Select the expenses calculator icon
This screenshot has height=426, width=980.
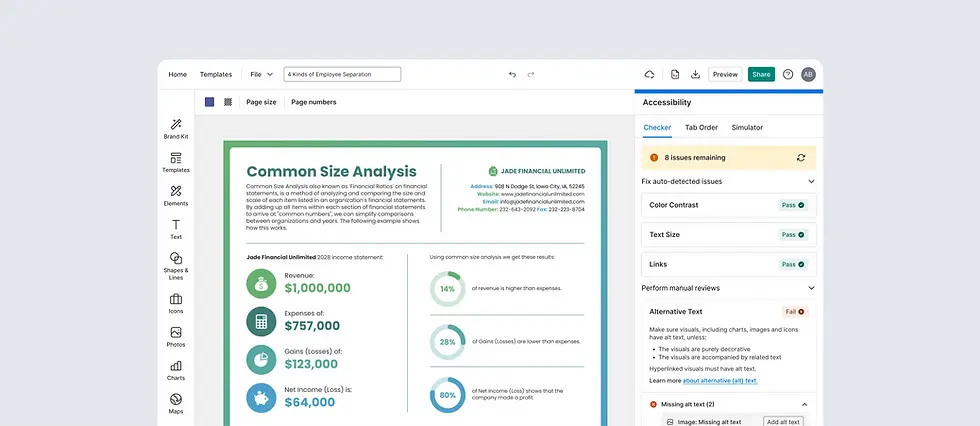(261, 322)
